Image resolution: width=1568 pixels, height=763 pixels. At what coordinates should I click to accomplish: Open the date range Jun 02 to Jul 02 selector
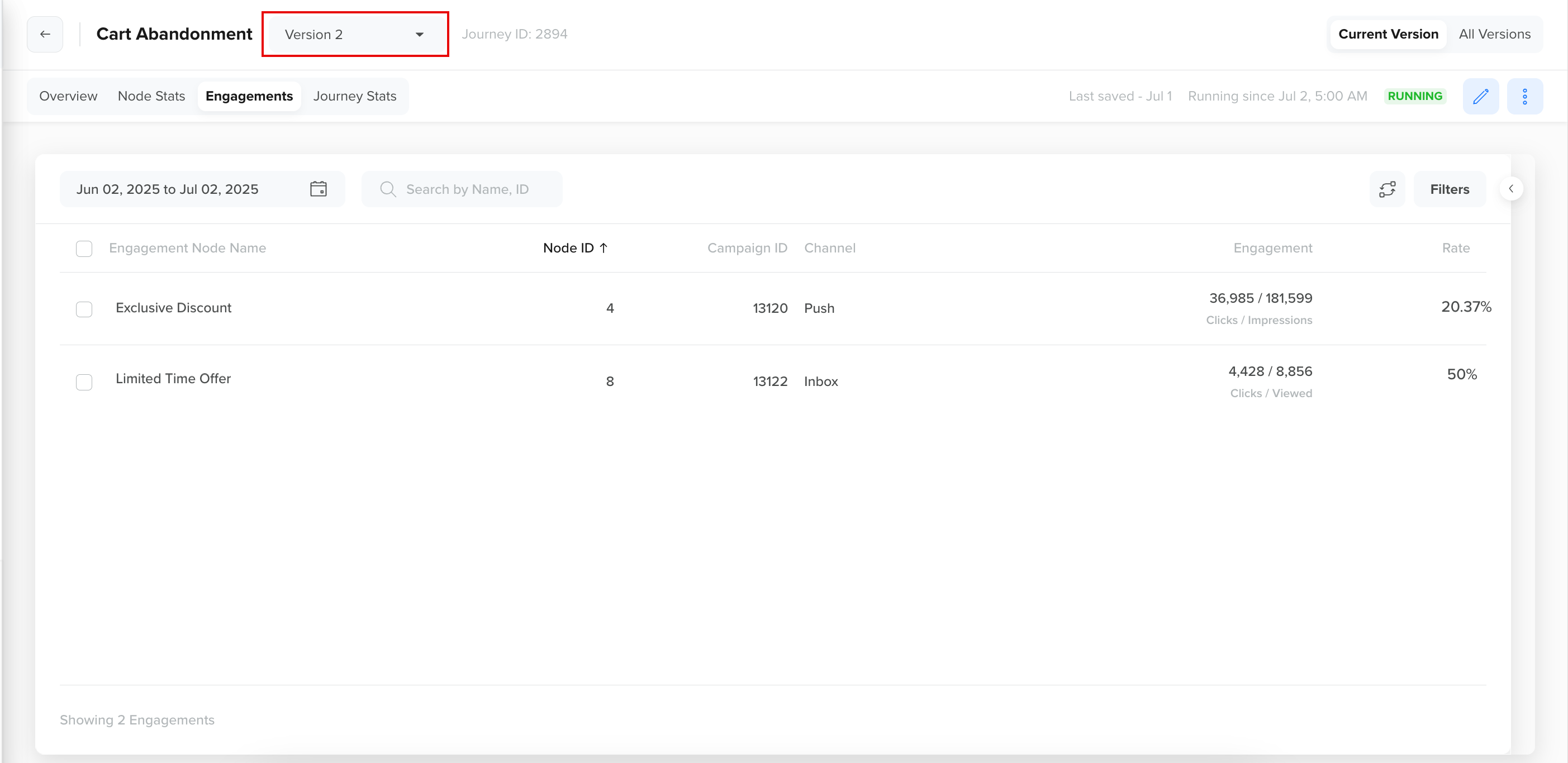coord(168,189)
